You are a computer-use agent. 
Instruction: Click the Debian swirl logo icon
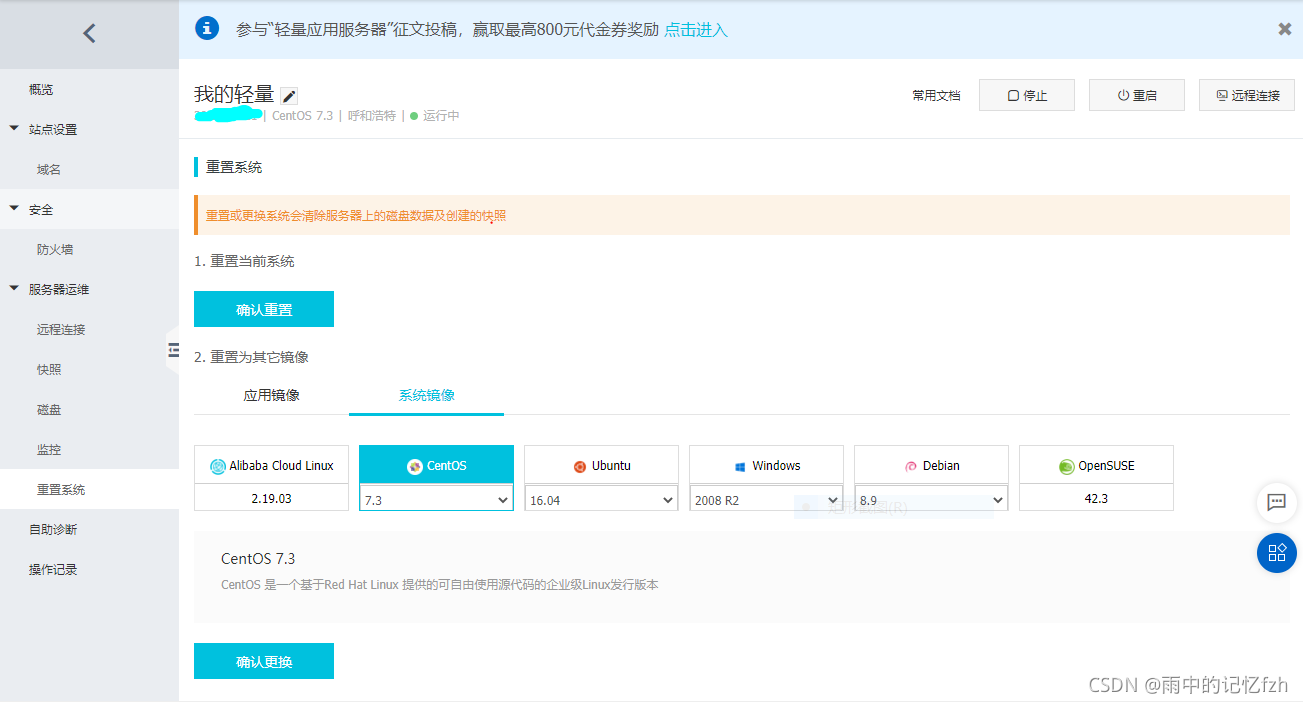(x=910, y=466)
